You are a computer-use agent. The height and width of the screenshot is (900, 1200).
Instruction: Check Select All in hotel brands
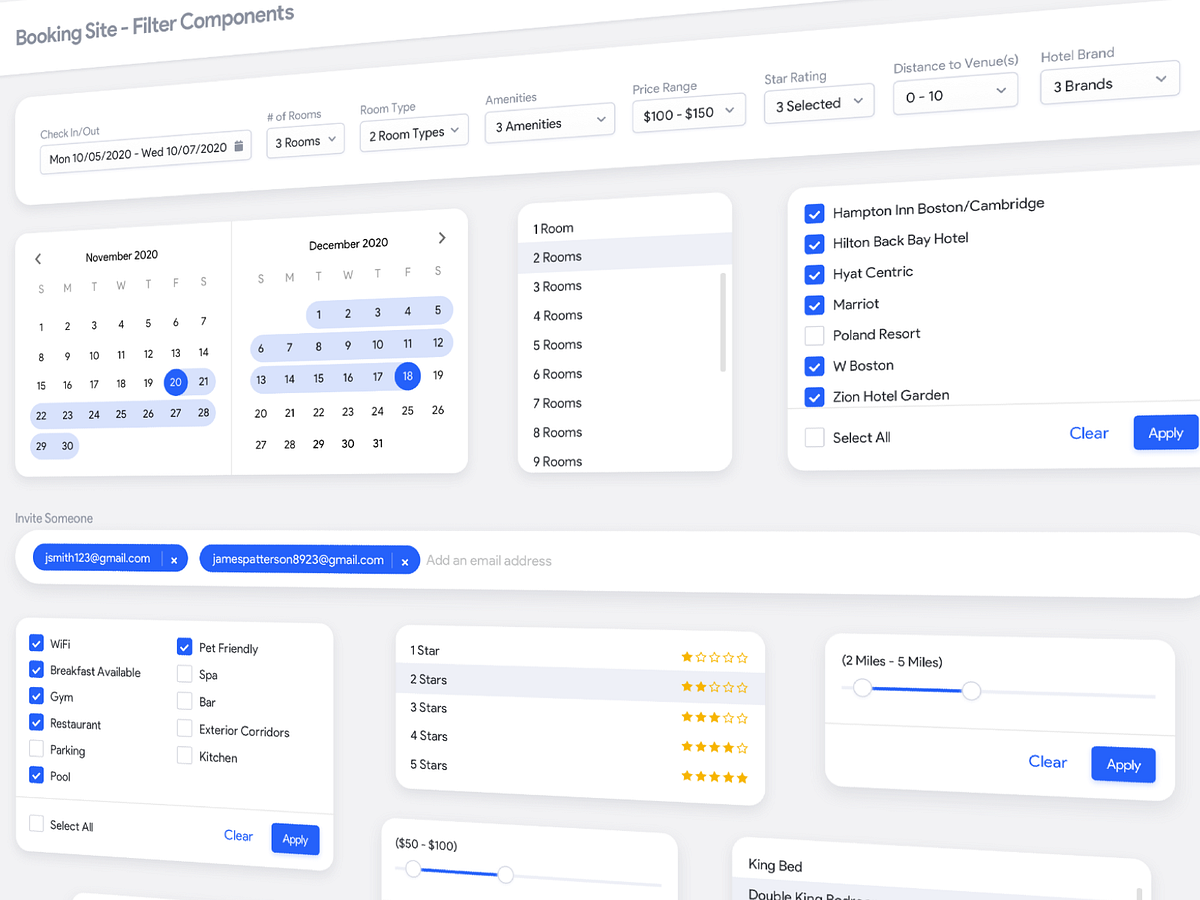pos(814,437)
